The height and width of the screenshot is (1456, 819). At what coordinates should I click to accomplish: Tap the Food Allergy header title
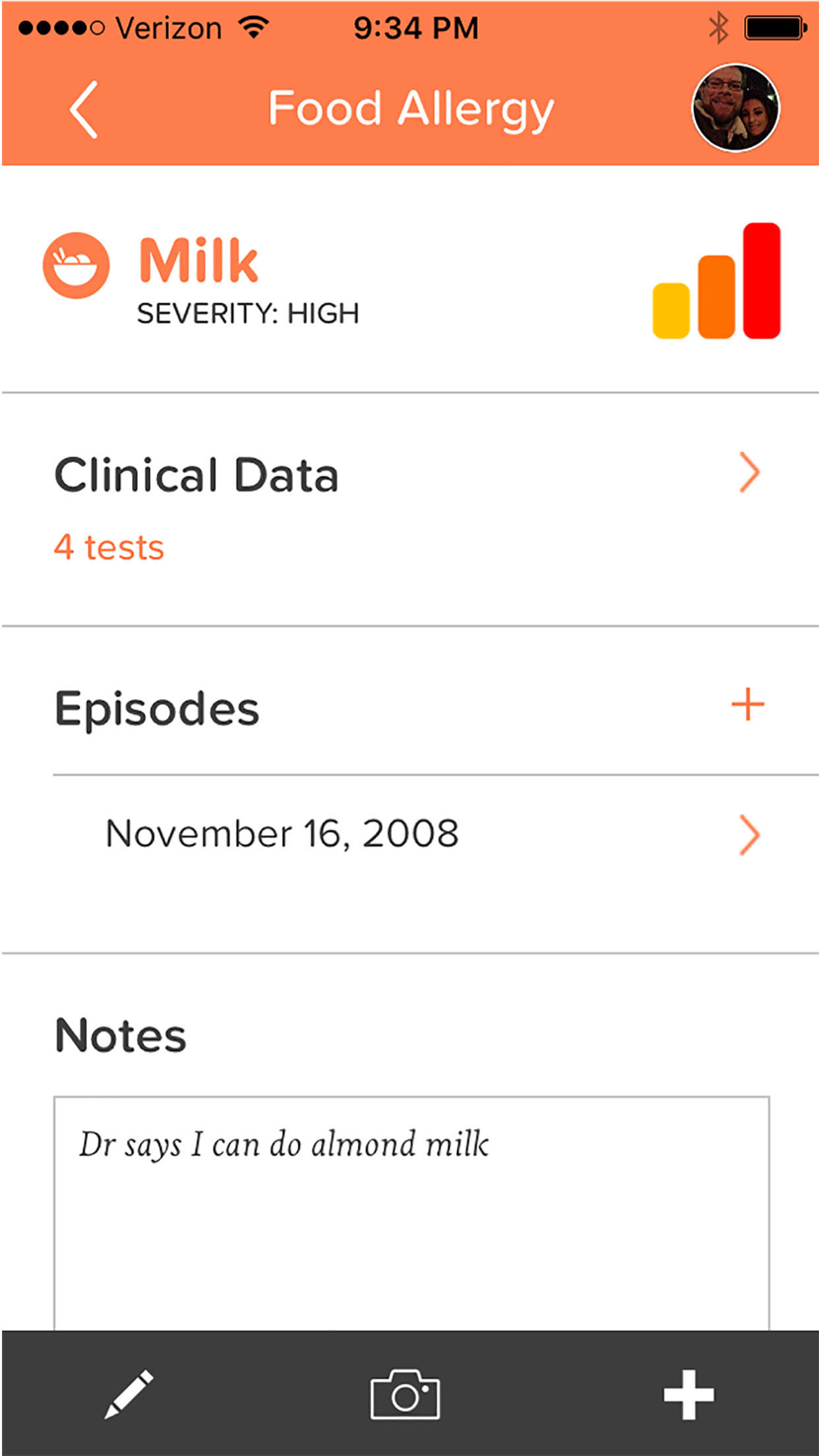pyautogui.click(x=411, y=109)
